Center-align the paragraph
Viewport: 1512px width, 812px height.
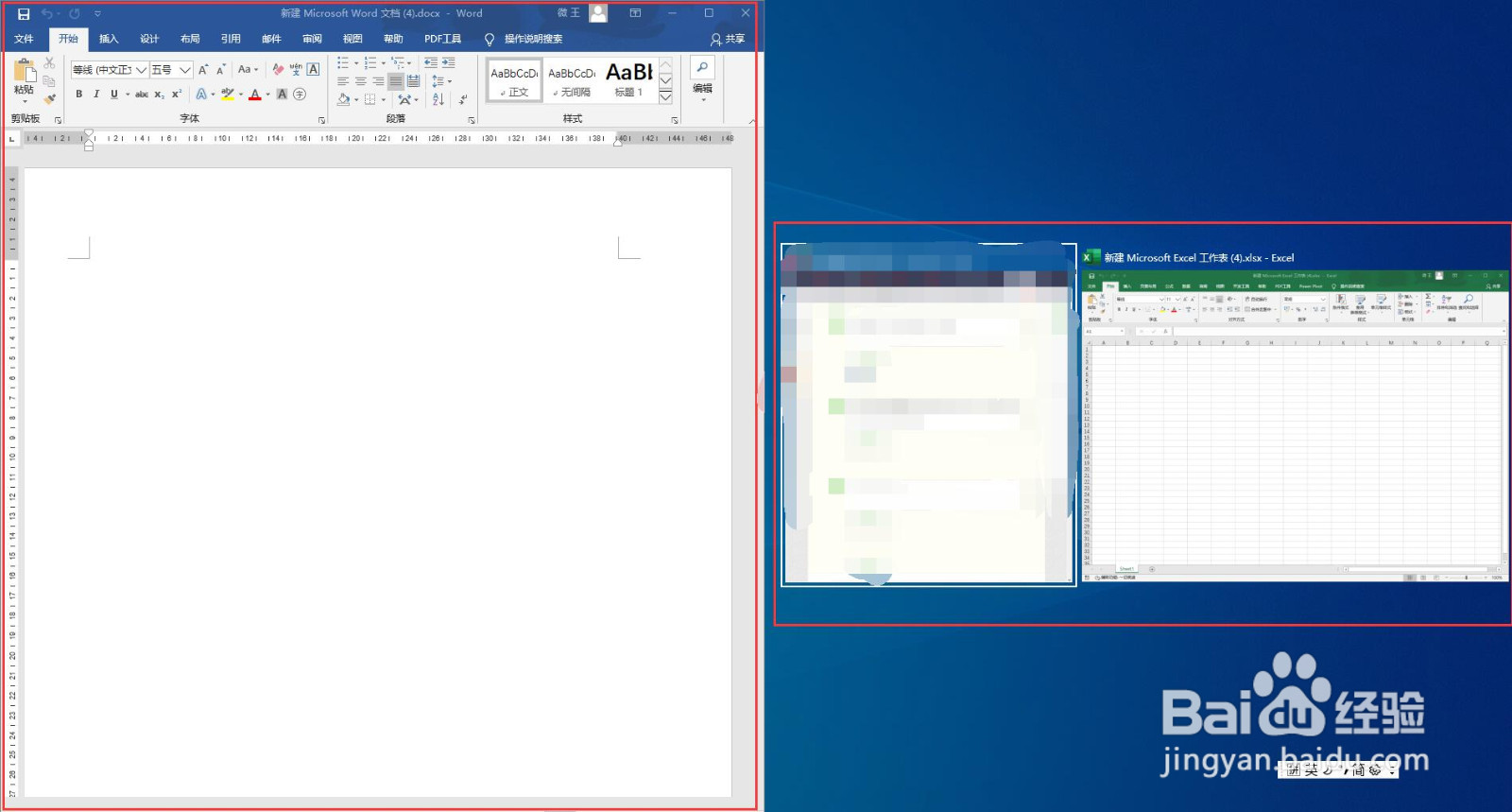pos(361,81)
